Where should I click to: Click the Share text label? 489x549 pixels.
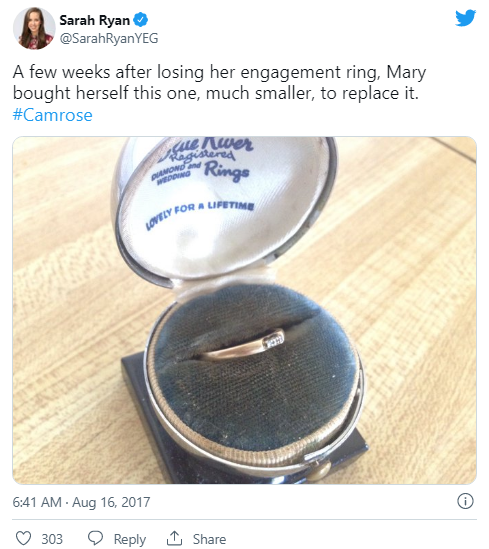[x=209, y=539]
